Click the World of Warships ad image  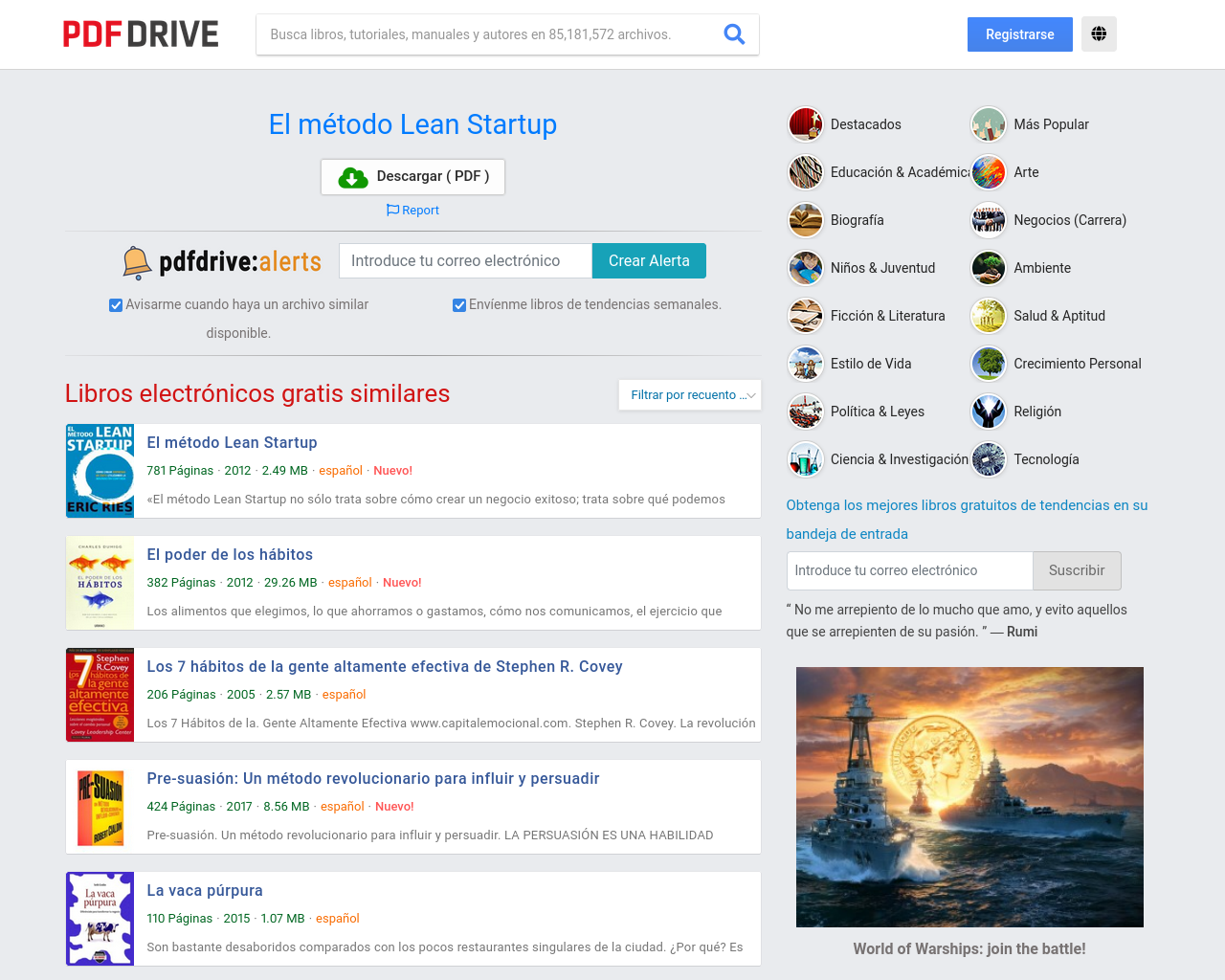pyautogui.click(x=969, y=797)
